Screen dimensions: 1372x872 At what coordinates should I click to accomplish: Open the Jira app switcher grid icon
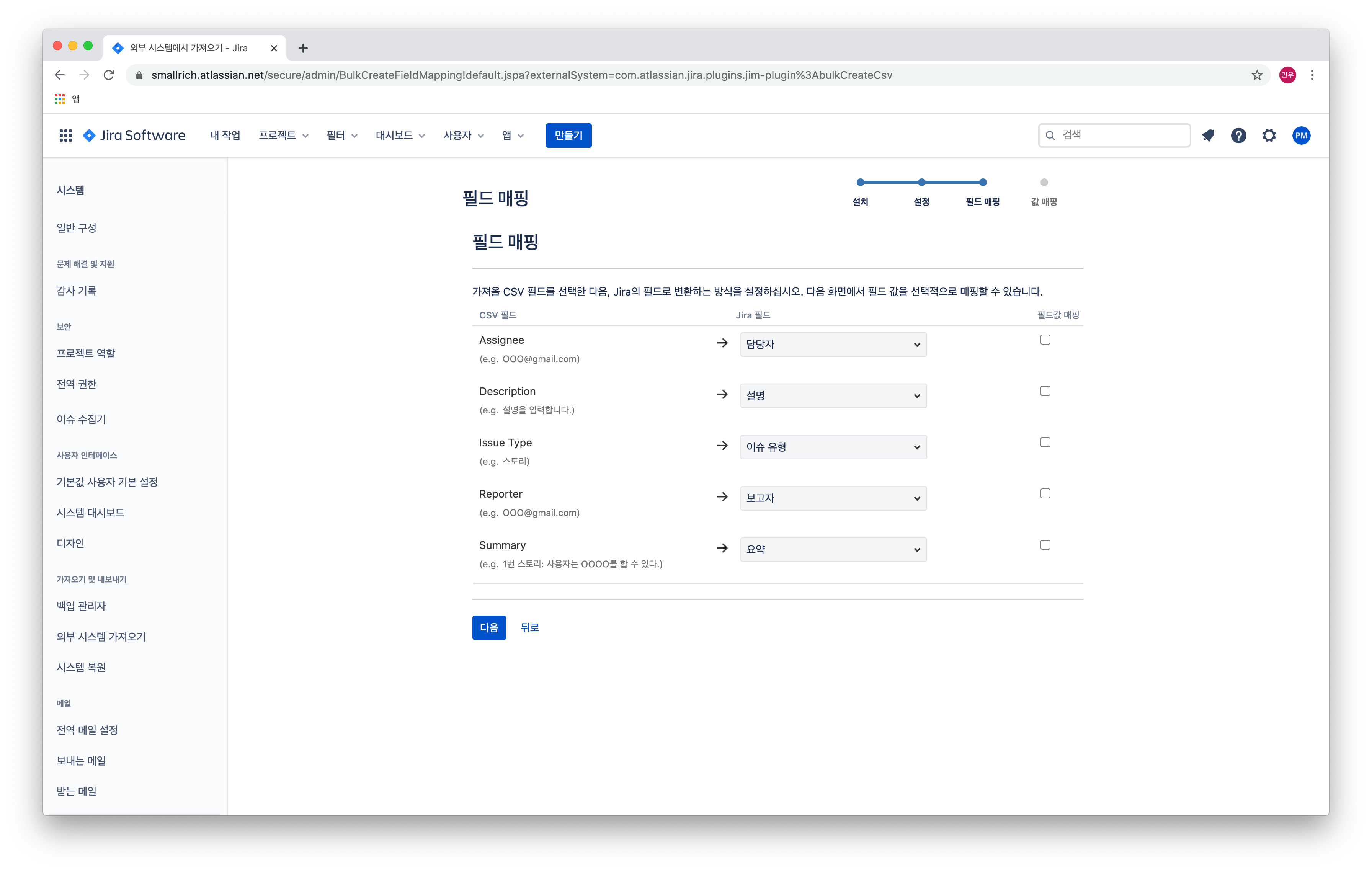pyautogui.click(x=65, y=136)
